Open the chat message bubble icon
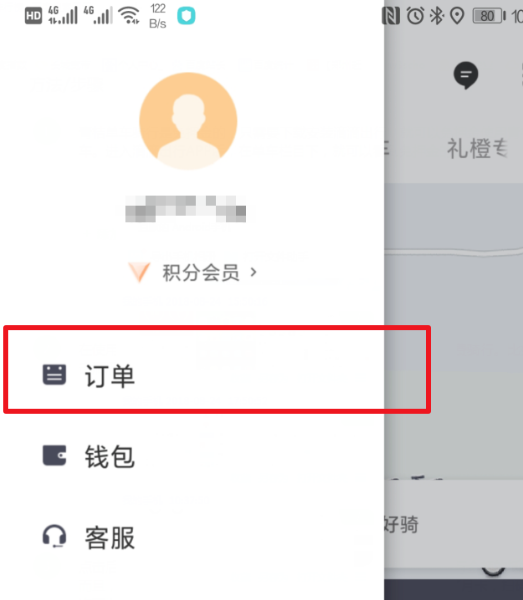 pyautogui.click(x=466, y=75)
